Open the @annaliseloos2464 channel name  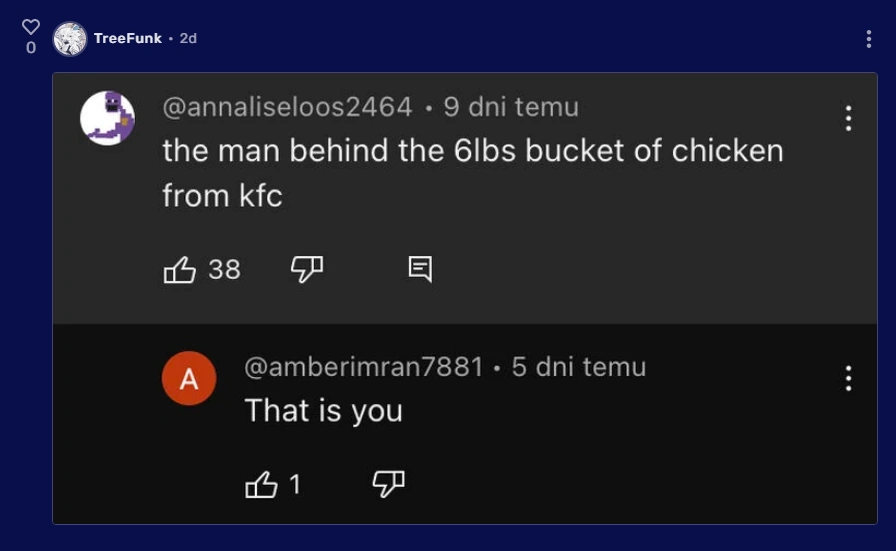(x=287, y=107)
